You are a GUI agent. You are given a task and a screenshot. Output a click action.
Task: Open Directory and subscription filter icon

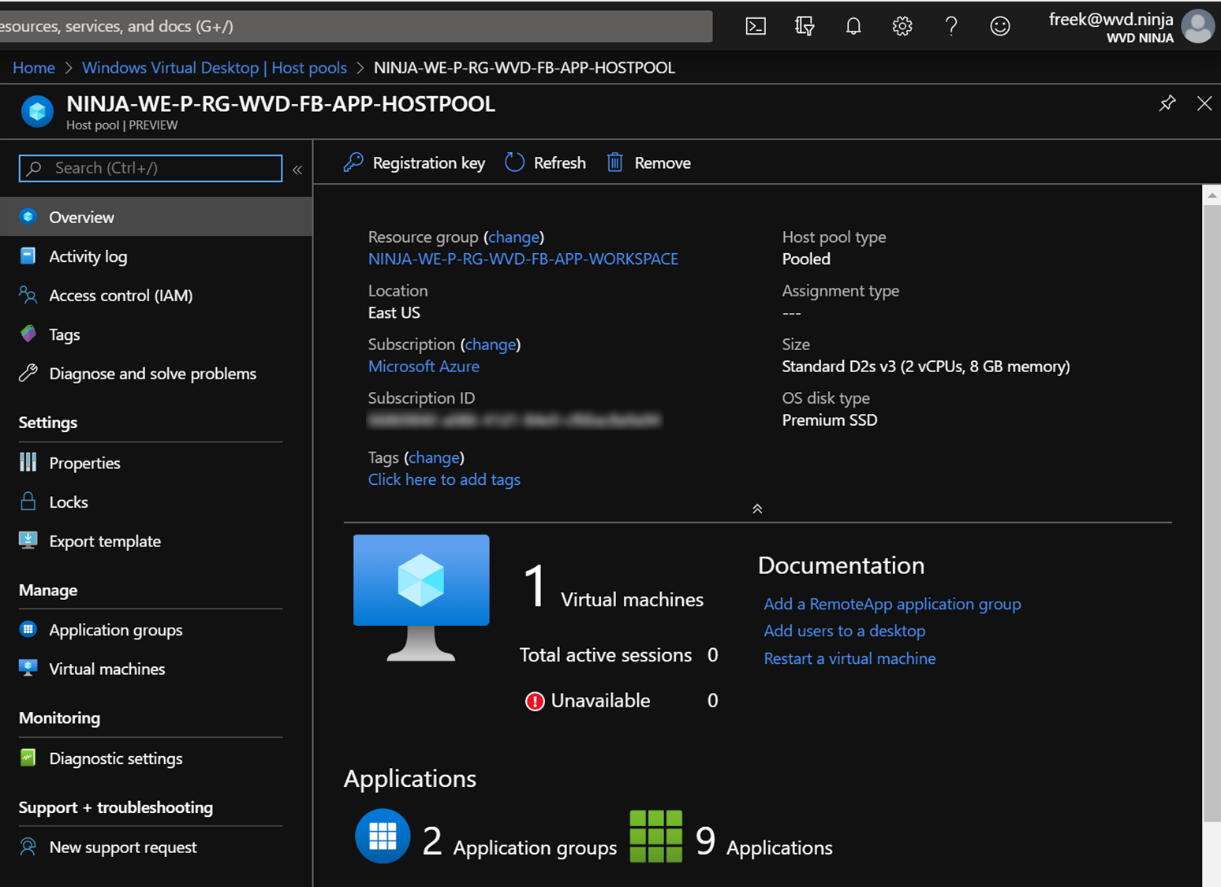tap(804, 26)
